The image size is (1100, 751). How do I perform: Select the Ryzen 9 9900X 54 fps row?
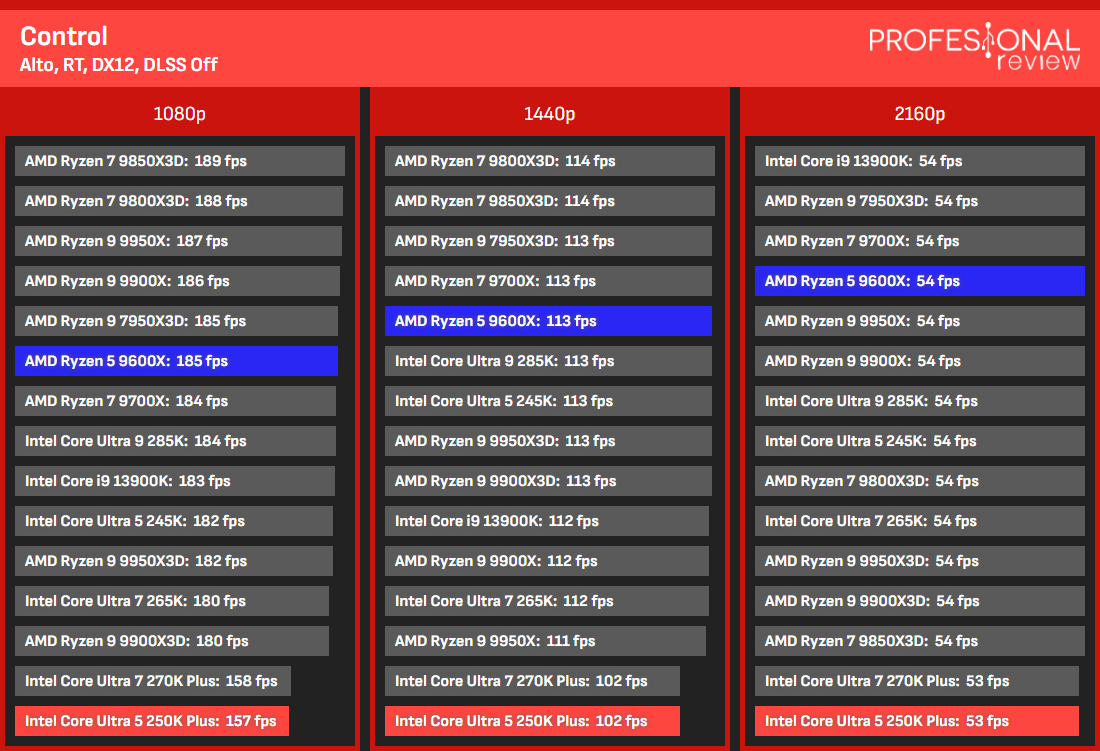(920, 361)
